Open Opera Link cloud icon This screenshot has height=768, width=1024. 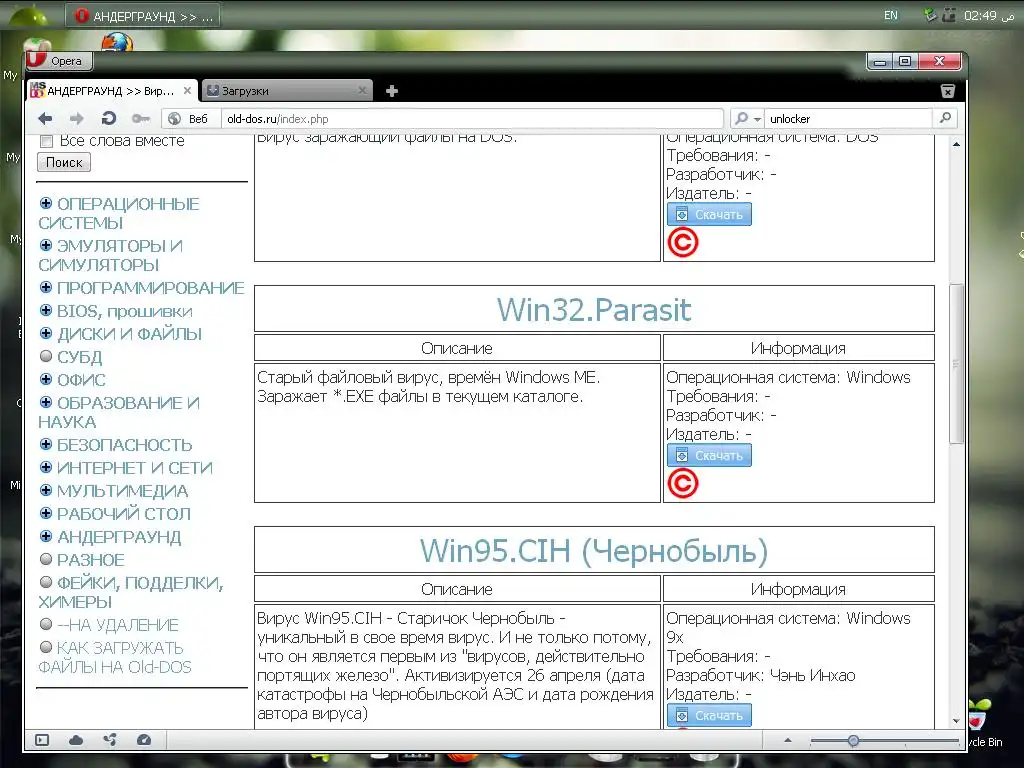pos(76,740)
